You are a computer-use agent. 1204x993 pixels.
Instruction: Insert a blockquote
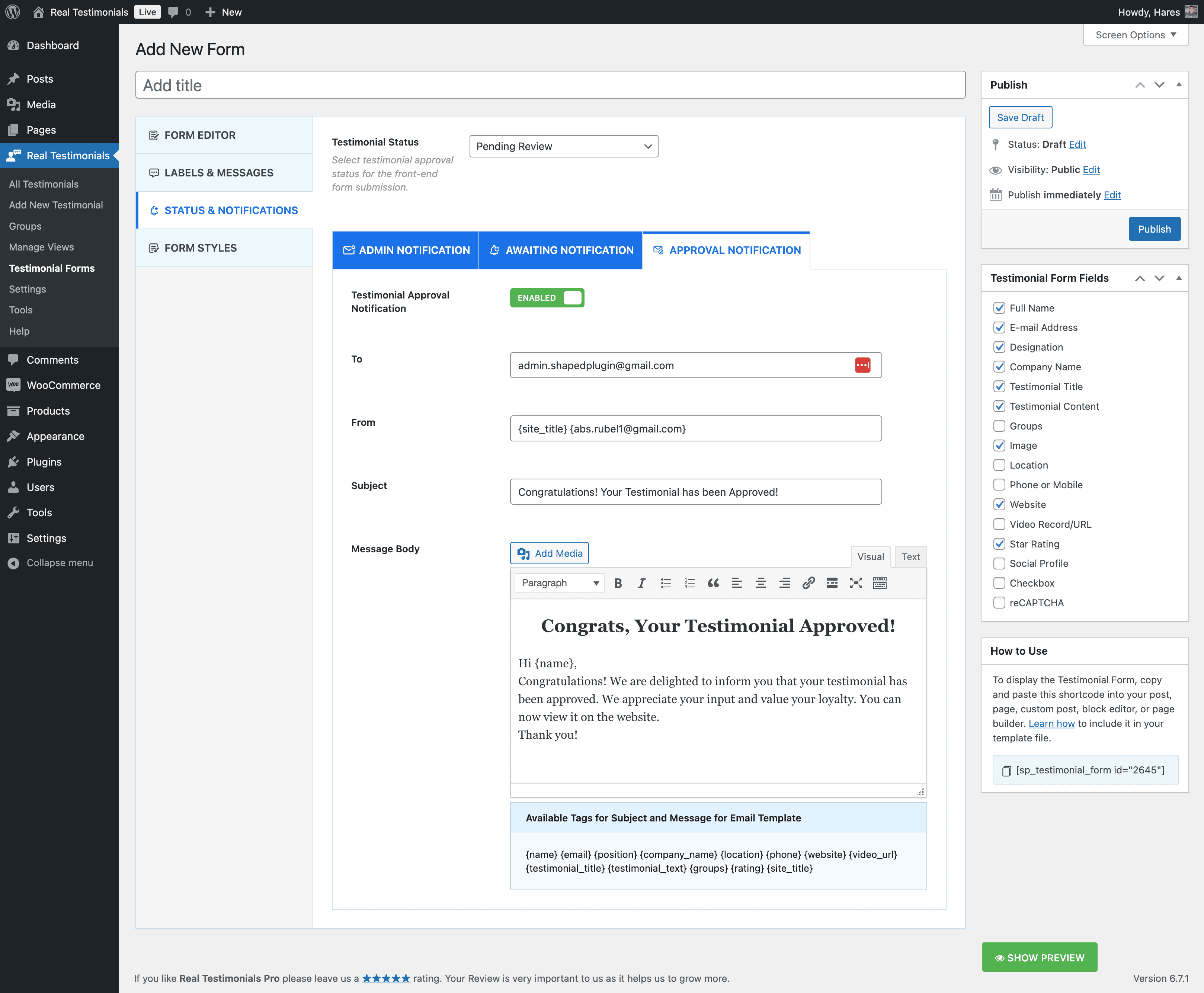coord(713,583)
